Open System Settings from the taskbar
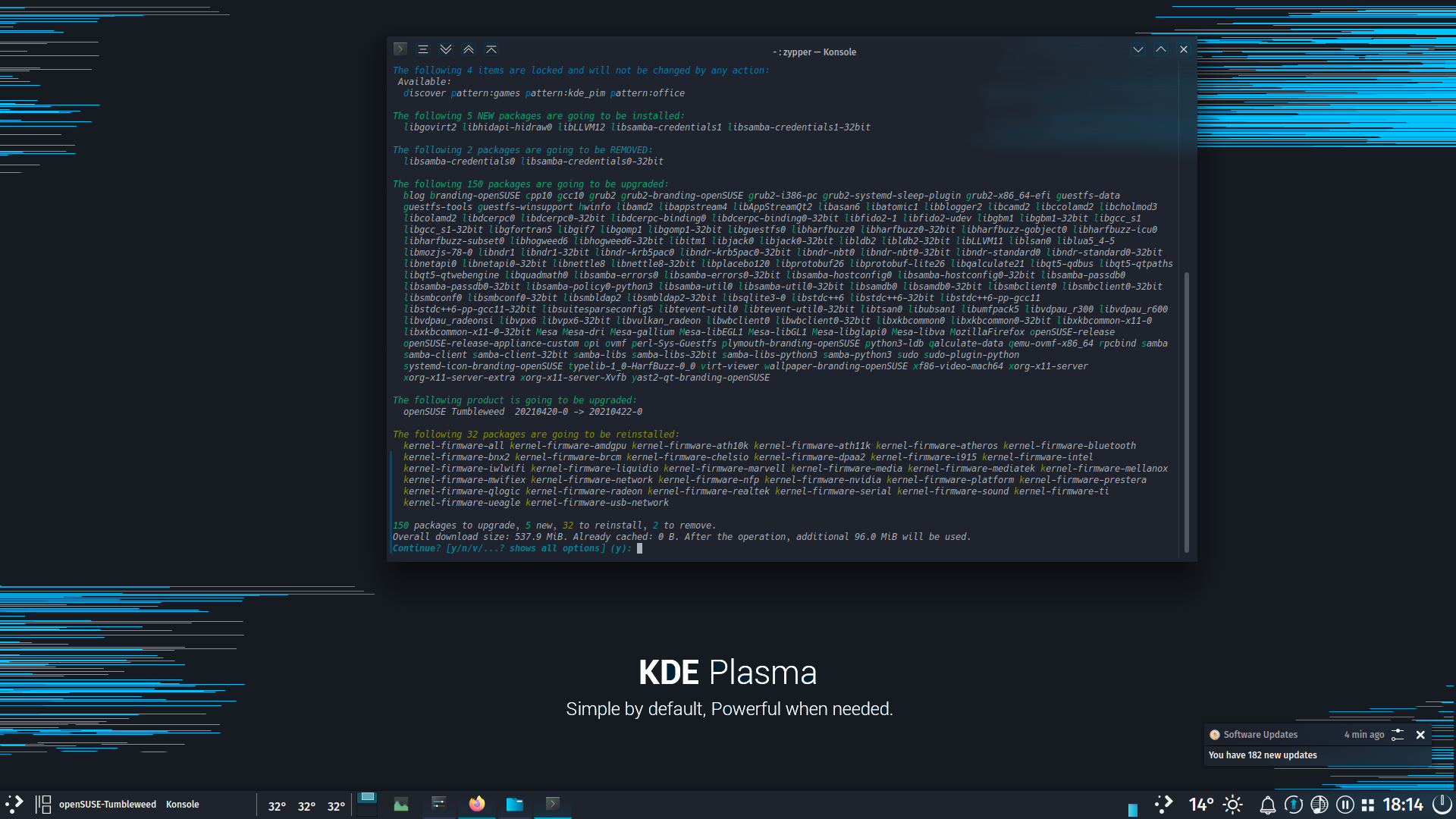 439,805
